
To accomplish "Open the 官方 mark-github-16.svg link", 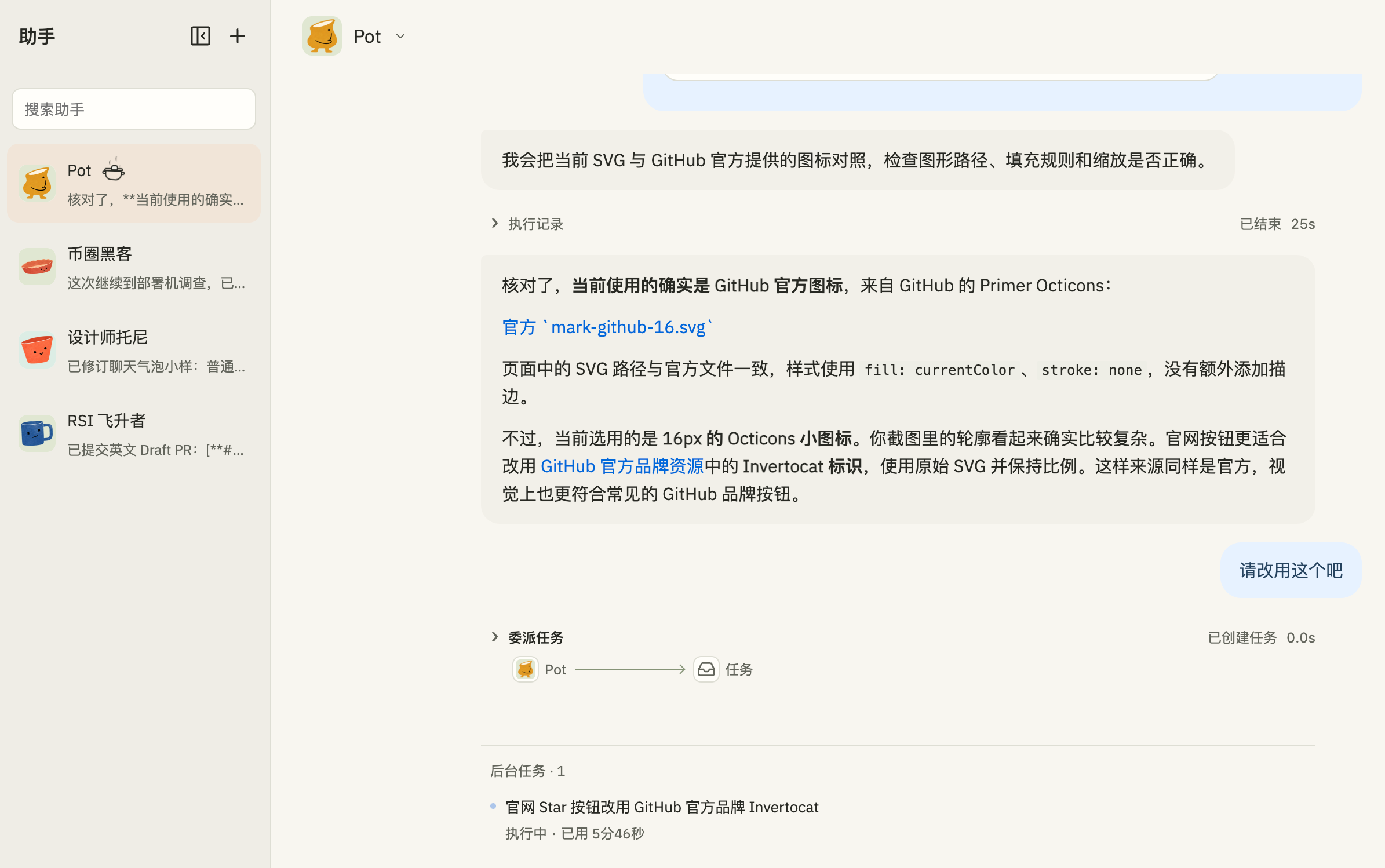I will (607, 327).
